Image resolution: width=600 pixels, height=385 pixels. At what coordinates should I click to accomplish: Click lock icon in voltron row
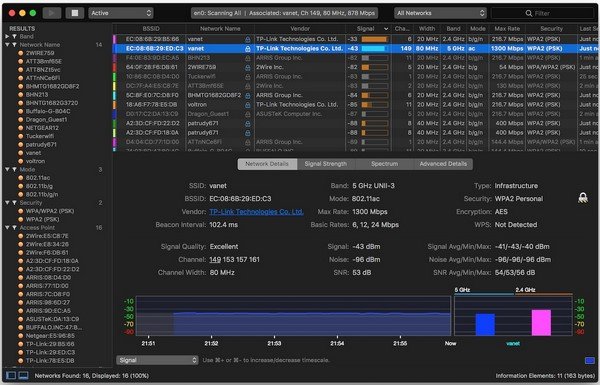point(248,105)
